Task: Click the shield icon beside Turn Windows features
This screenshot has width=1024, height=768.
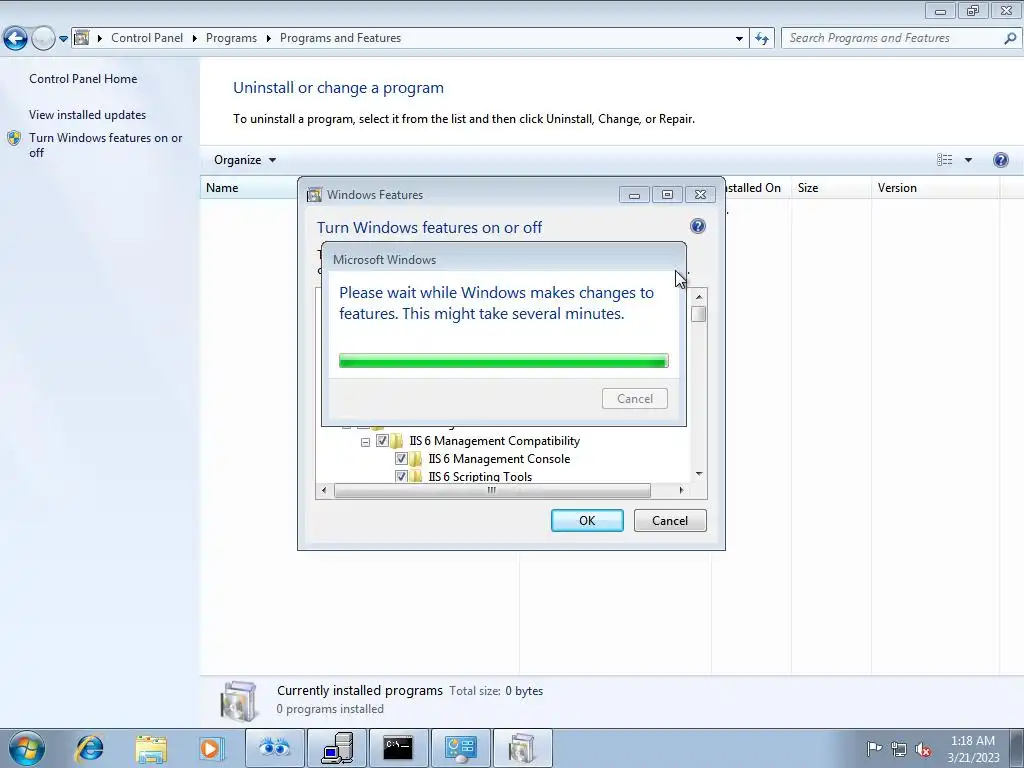Action: tap(14, 138)
